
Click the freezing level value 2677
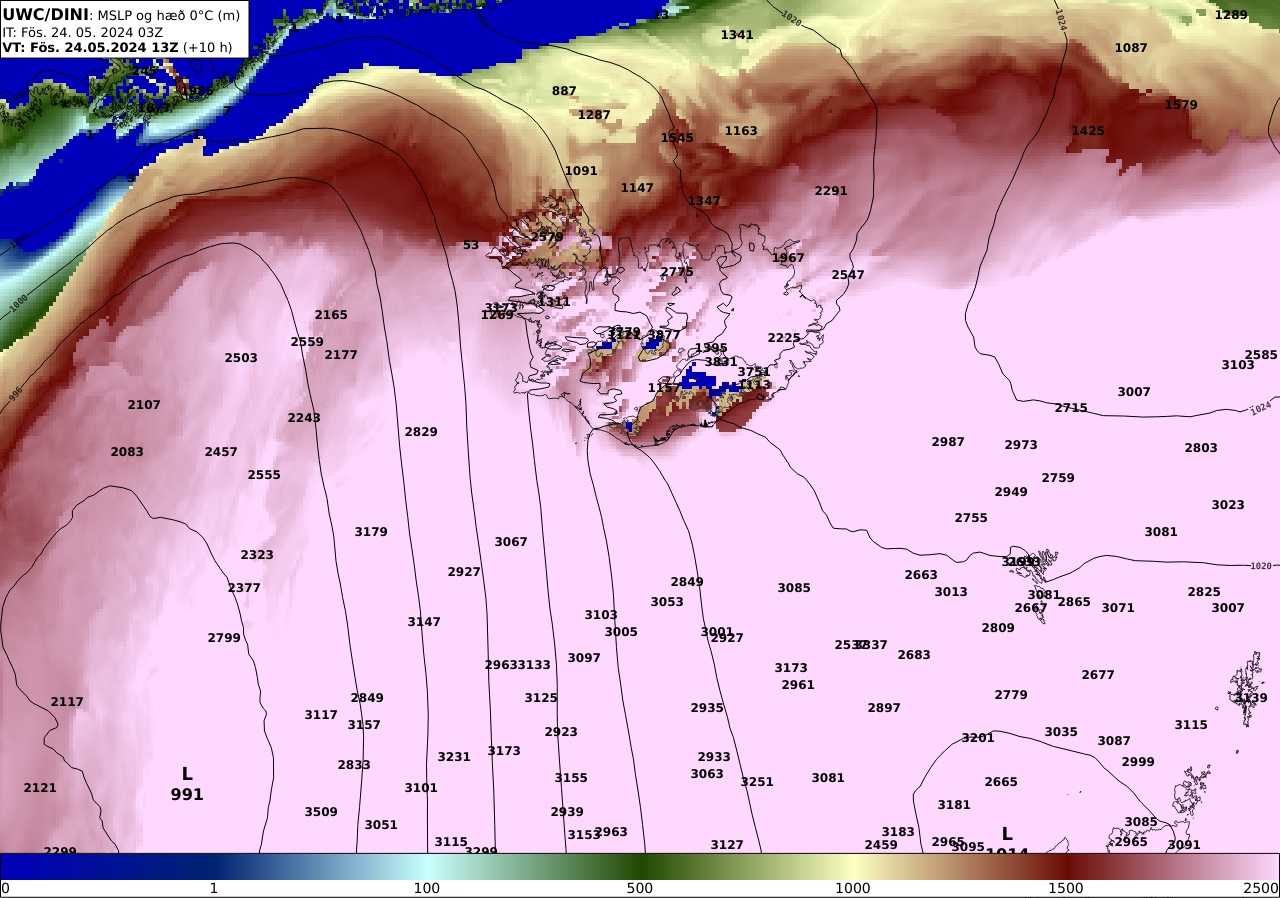click(x=1098, y=675)
